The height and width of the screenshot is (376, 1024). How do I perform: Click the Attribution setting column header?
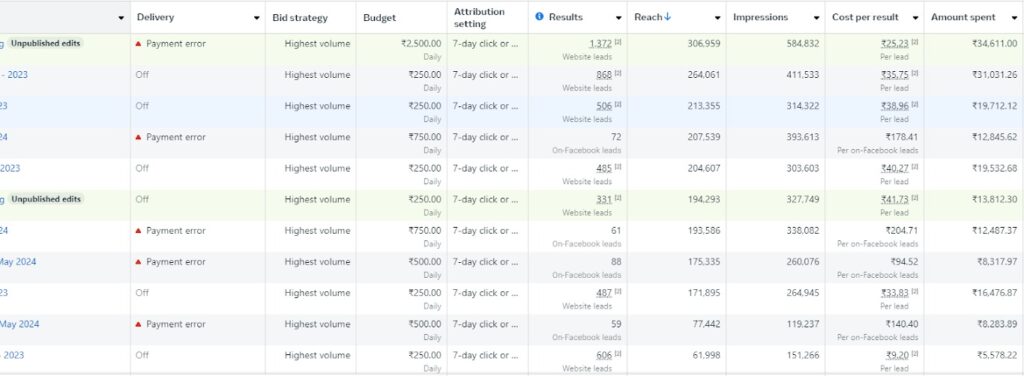tap(479, 18)
